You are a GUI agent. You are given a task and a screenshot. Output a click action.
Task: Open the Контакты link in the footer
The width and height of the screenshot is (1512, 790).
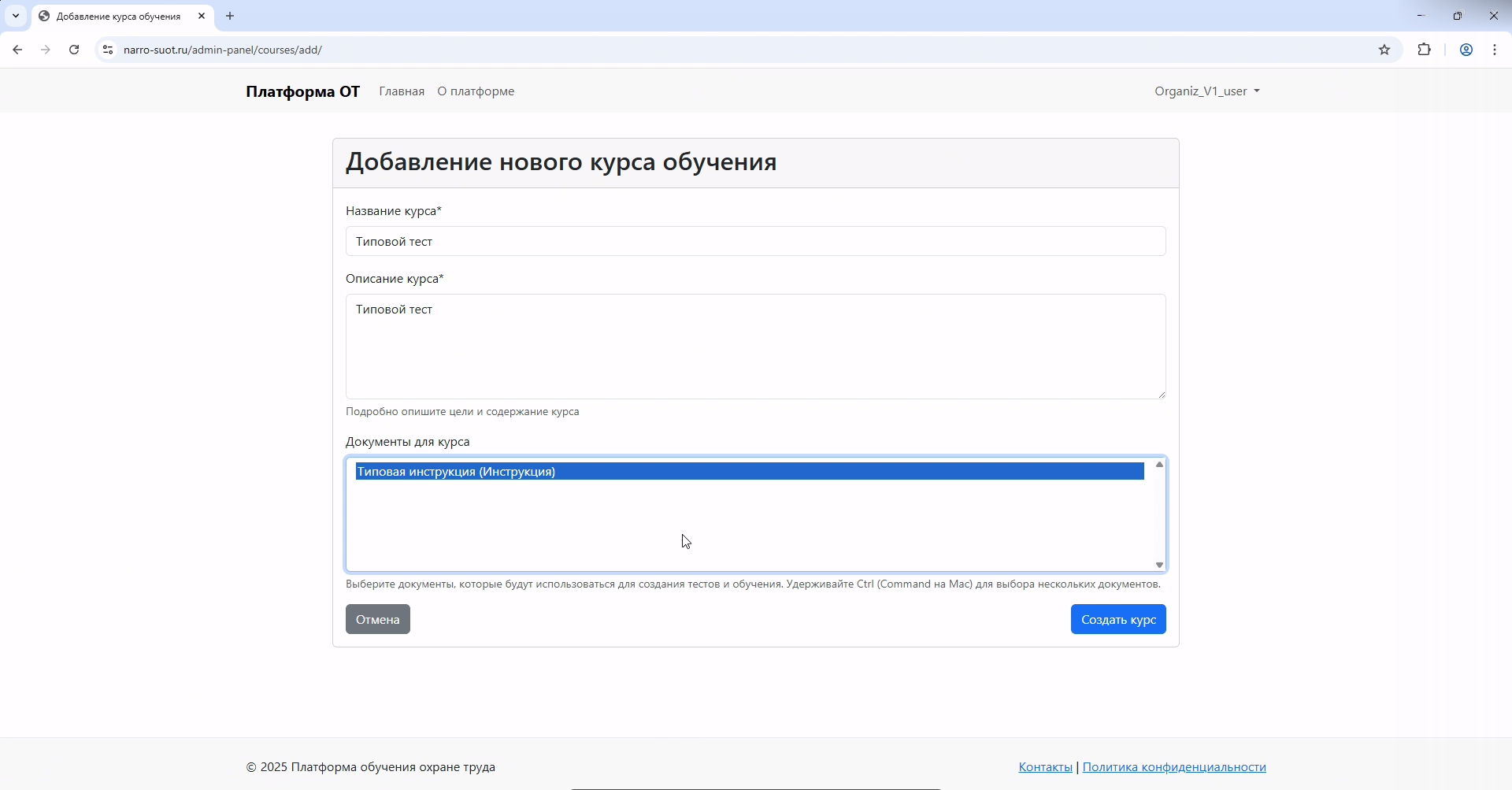coord(1045,766)
